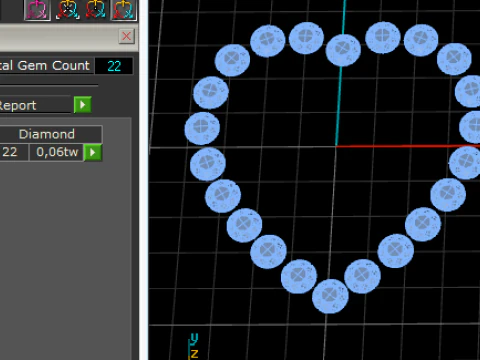This screenshot has width=480, height=360.
Task: Click the unframed gumball icon with black center dot
Action: pyautogui.click(x=96, y=9)
